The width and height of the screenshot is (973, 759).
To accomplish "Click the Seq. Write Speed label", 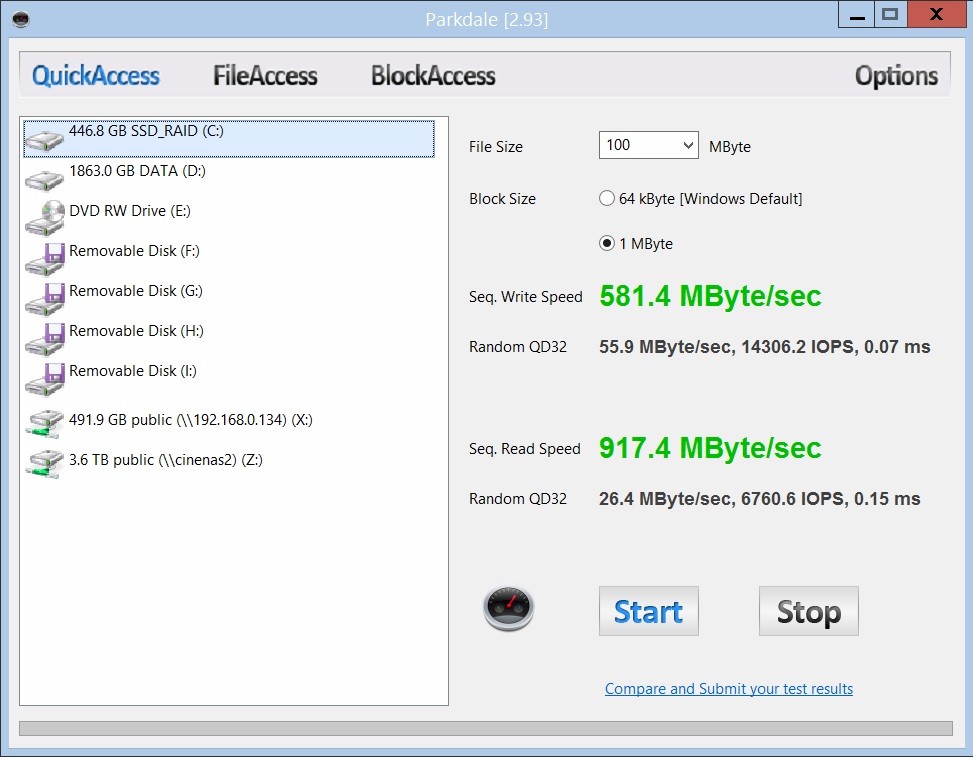I will pos(526,297).
